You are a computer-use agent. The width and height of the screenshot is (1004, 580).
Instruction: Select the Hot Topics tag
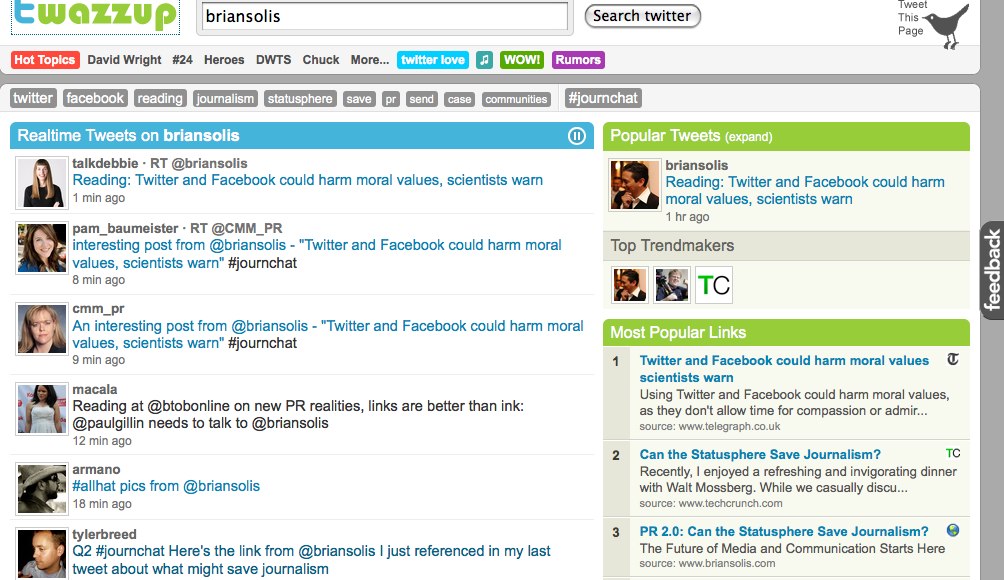45,60
